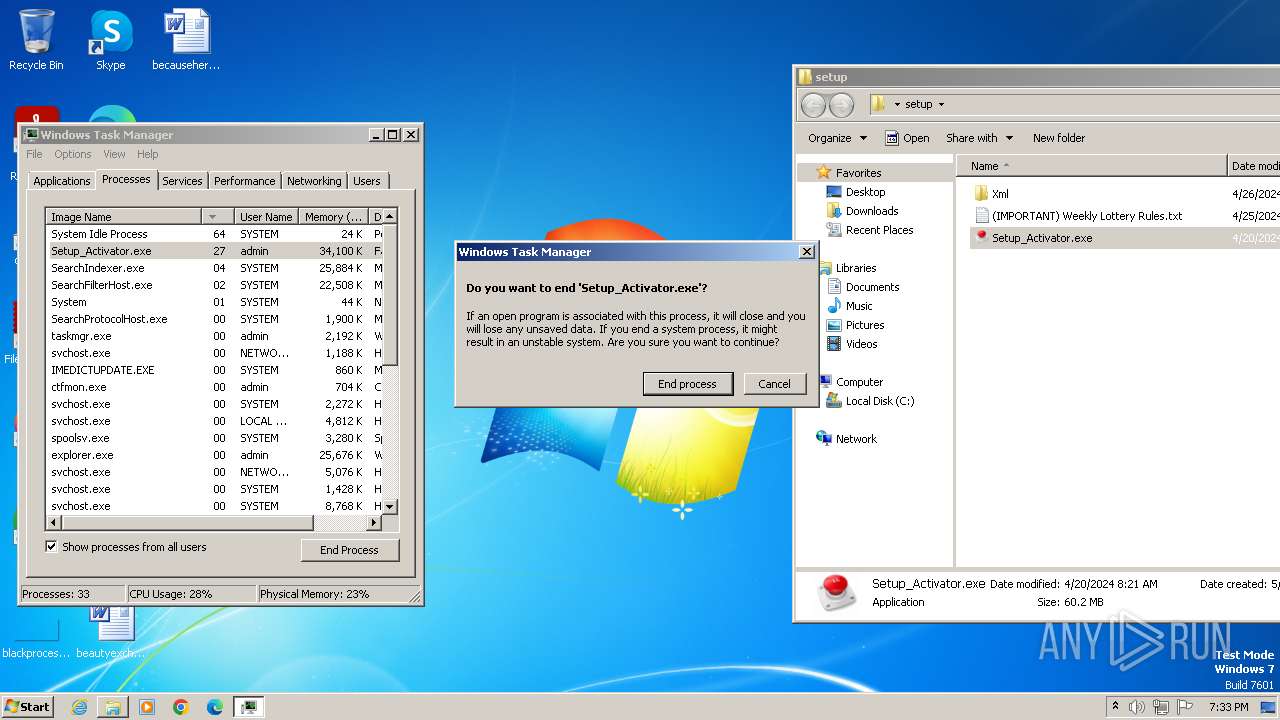Click New folder in Explorer toolbar
Image resolution: width=1280 pixels, height=720 pixels.
[x=1059, y=138]
